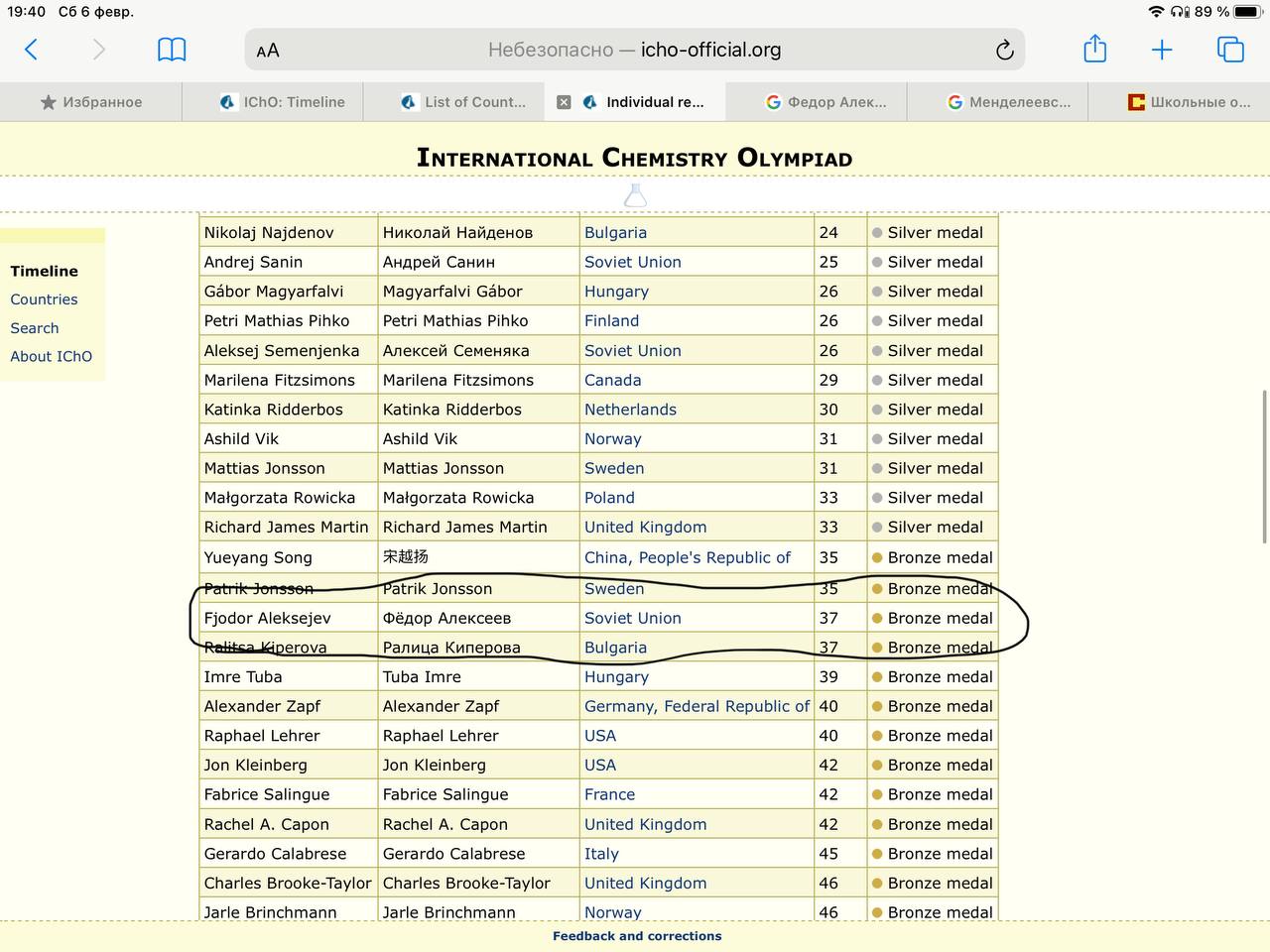Open the bookmarks book icon
The width and height of the screenshot is (1270, 952).
pos(172,50)
